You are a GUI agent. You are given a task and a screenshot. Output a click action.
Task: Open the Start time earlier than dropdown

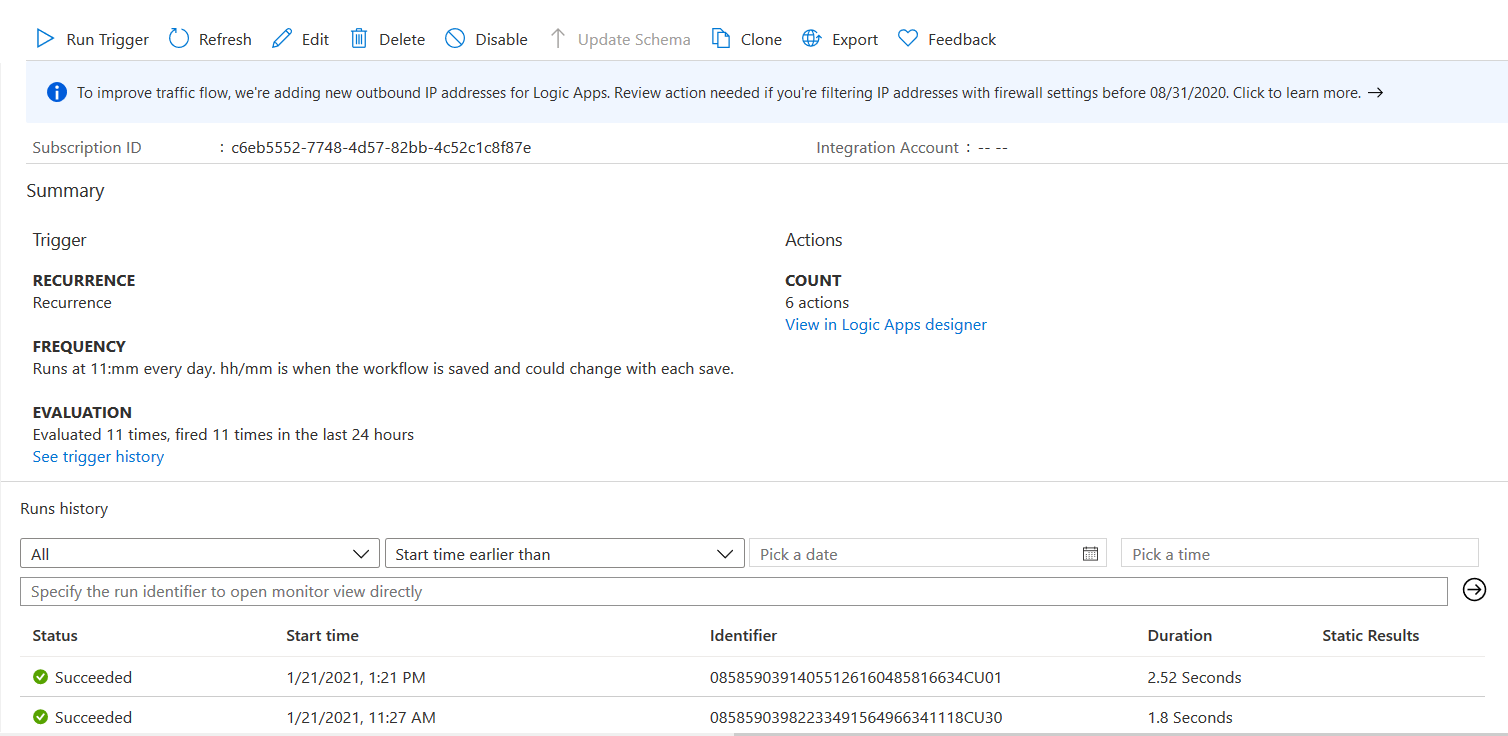click(x=564, y=554)
